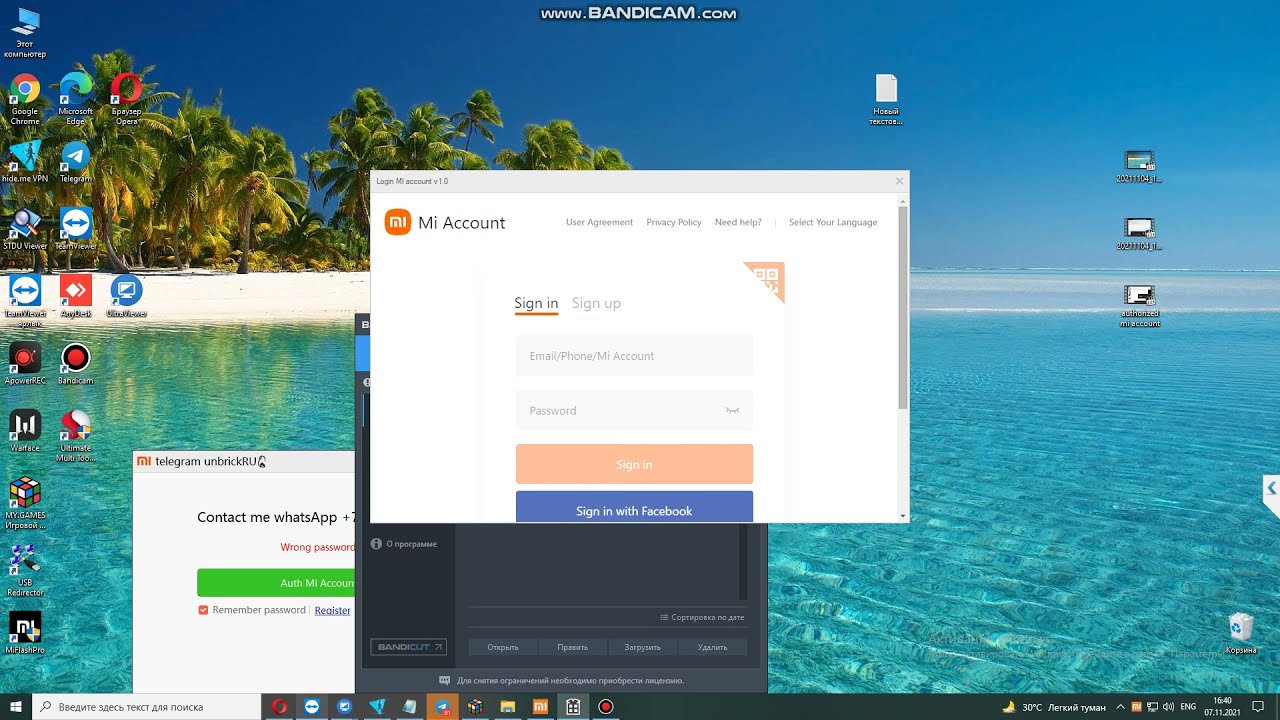Image resolution: width=1280 pixels, height=720 pixels.
Task: Close the Login Mi account window
Action: [899, 181]
